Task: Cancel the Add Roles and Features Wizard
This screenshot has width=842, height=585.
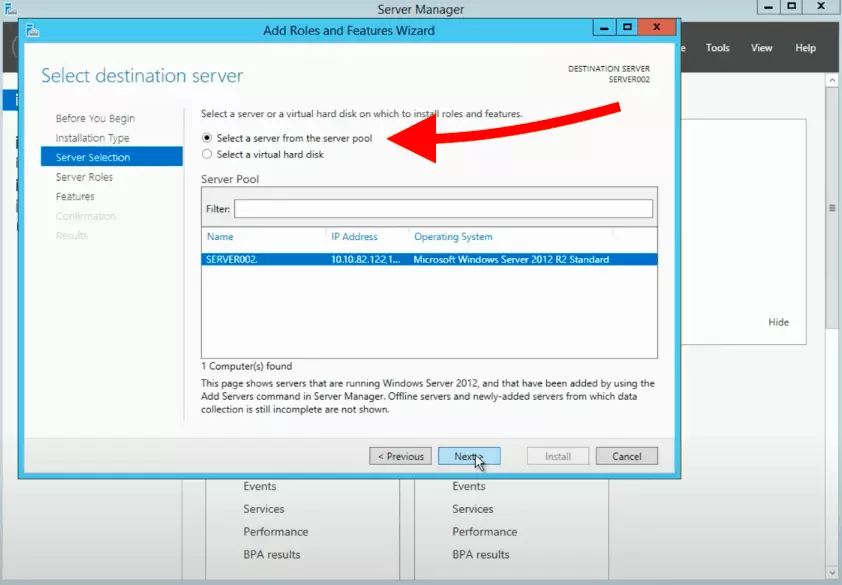Action: (626, 456)
